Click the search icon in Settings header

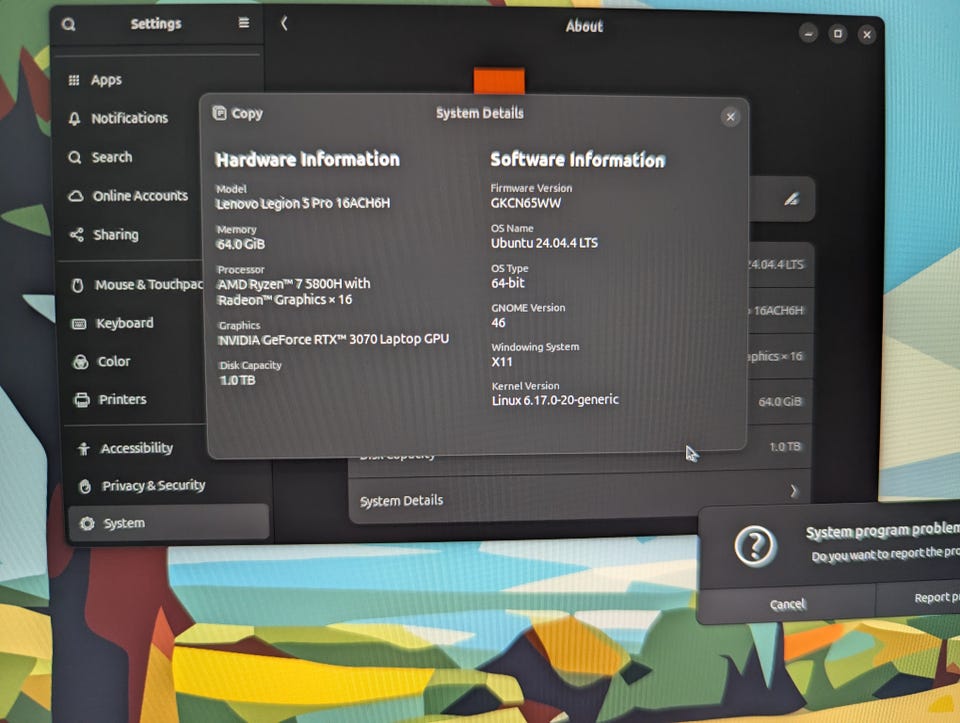point(69,24)
